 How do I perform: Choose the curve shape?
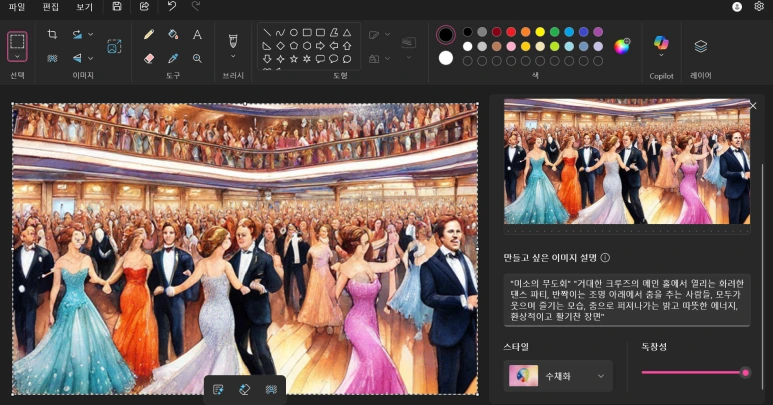(280, 33)
